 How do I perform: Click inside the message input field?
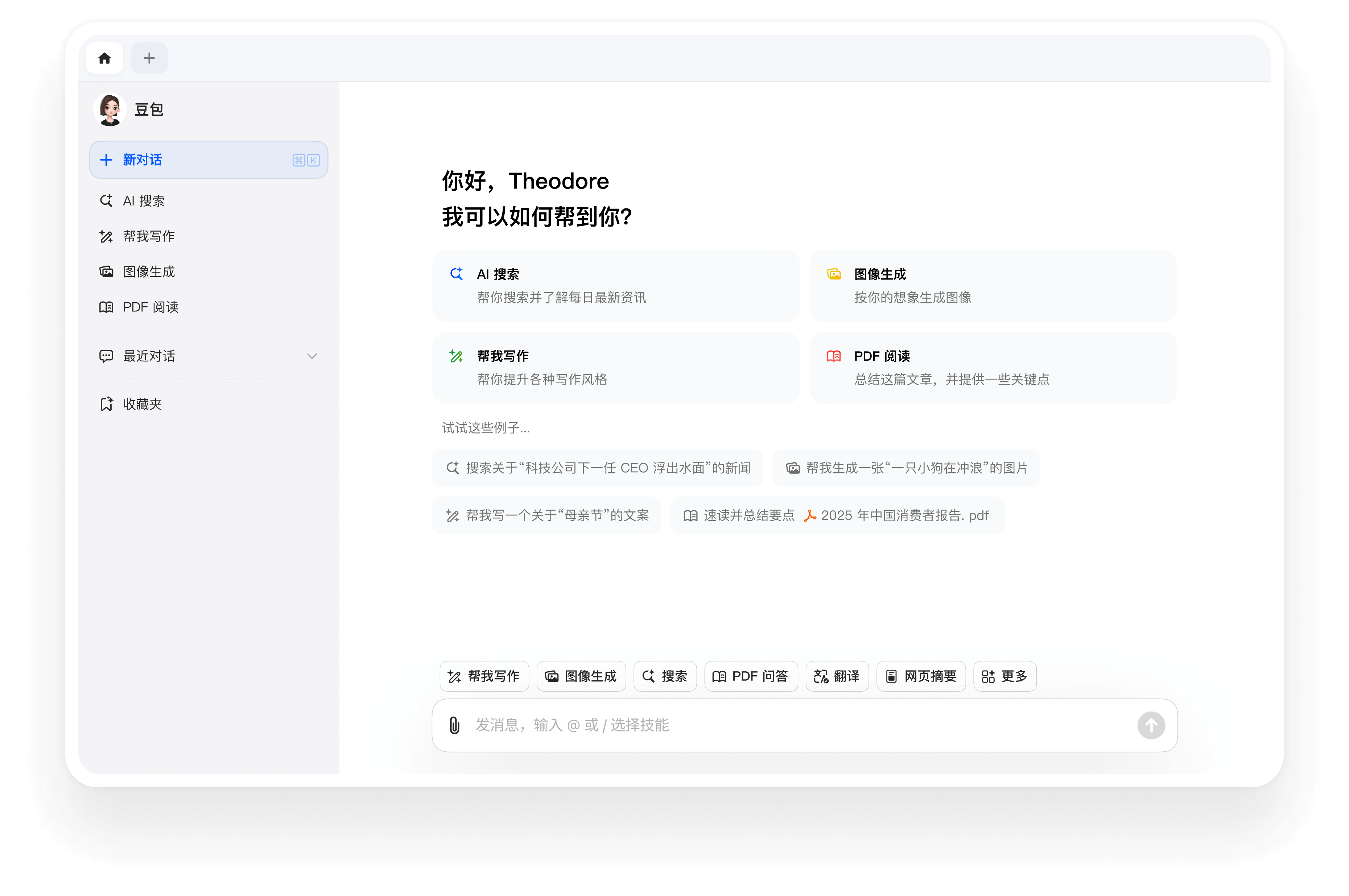(743, 725)
